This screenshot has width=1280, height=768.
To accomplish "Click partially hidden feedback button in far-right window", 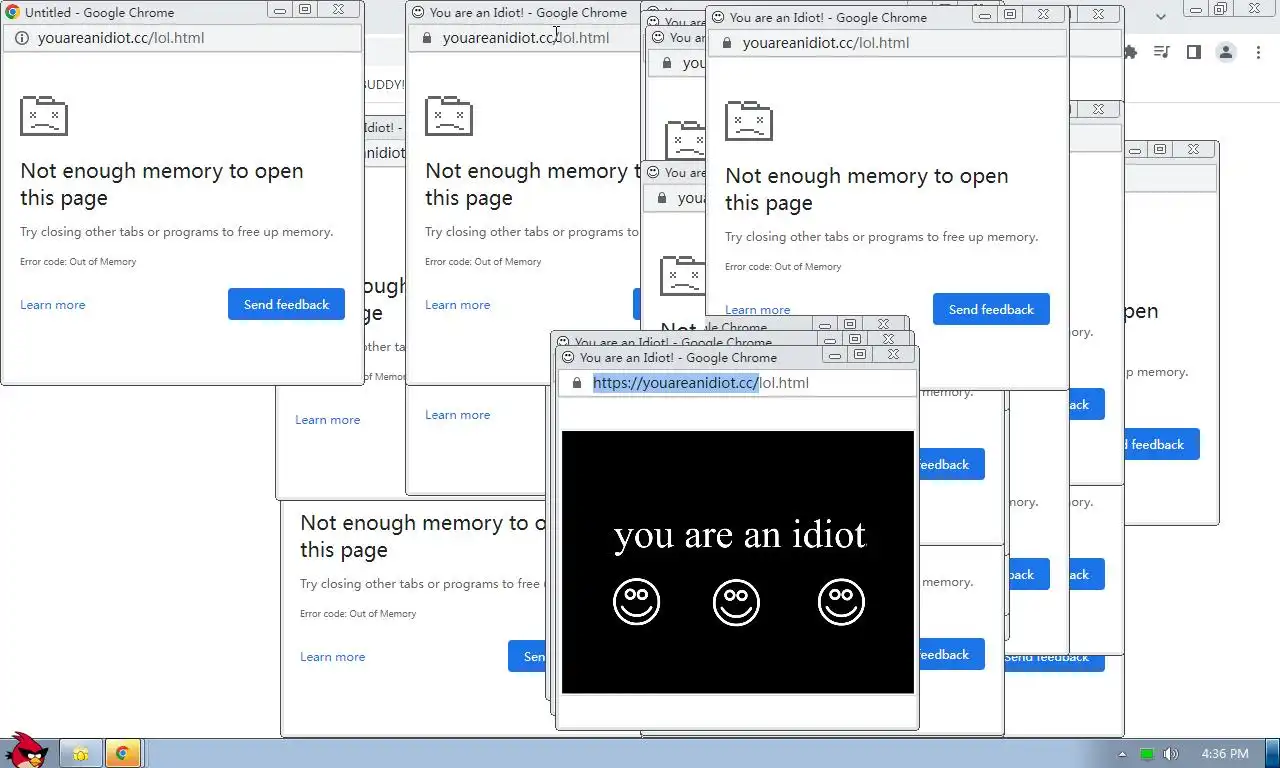I will point(1162,444).
